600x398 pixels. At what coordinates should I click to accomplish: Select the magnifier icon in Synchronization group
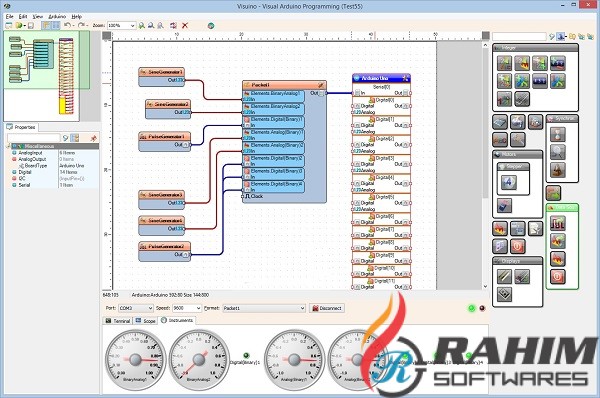[x=558, y=152]
